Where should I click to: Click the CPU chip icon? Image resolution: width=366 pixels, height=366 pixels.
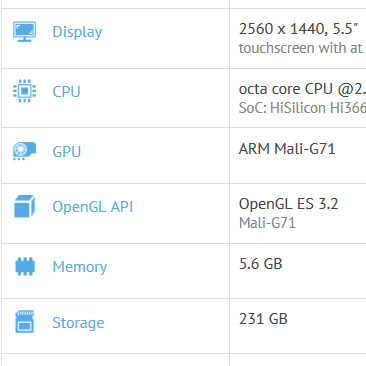click(24, 91)
